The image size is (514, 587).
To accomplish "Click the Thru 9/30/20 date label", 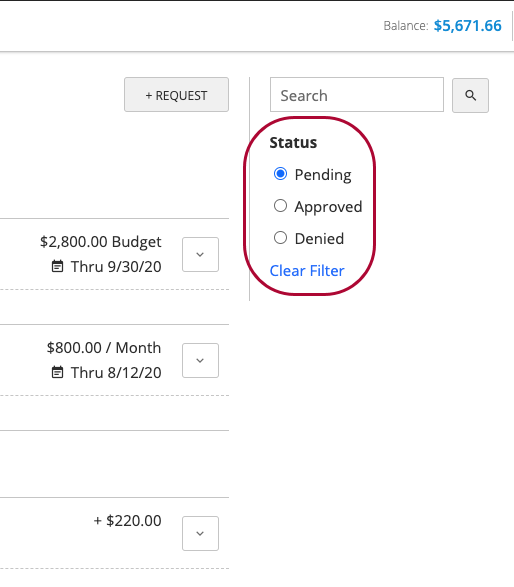I will click(x=116, y=267).
